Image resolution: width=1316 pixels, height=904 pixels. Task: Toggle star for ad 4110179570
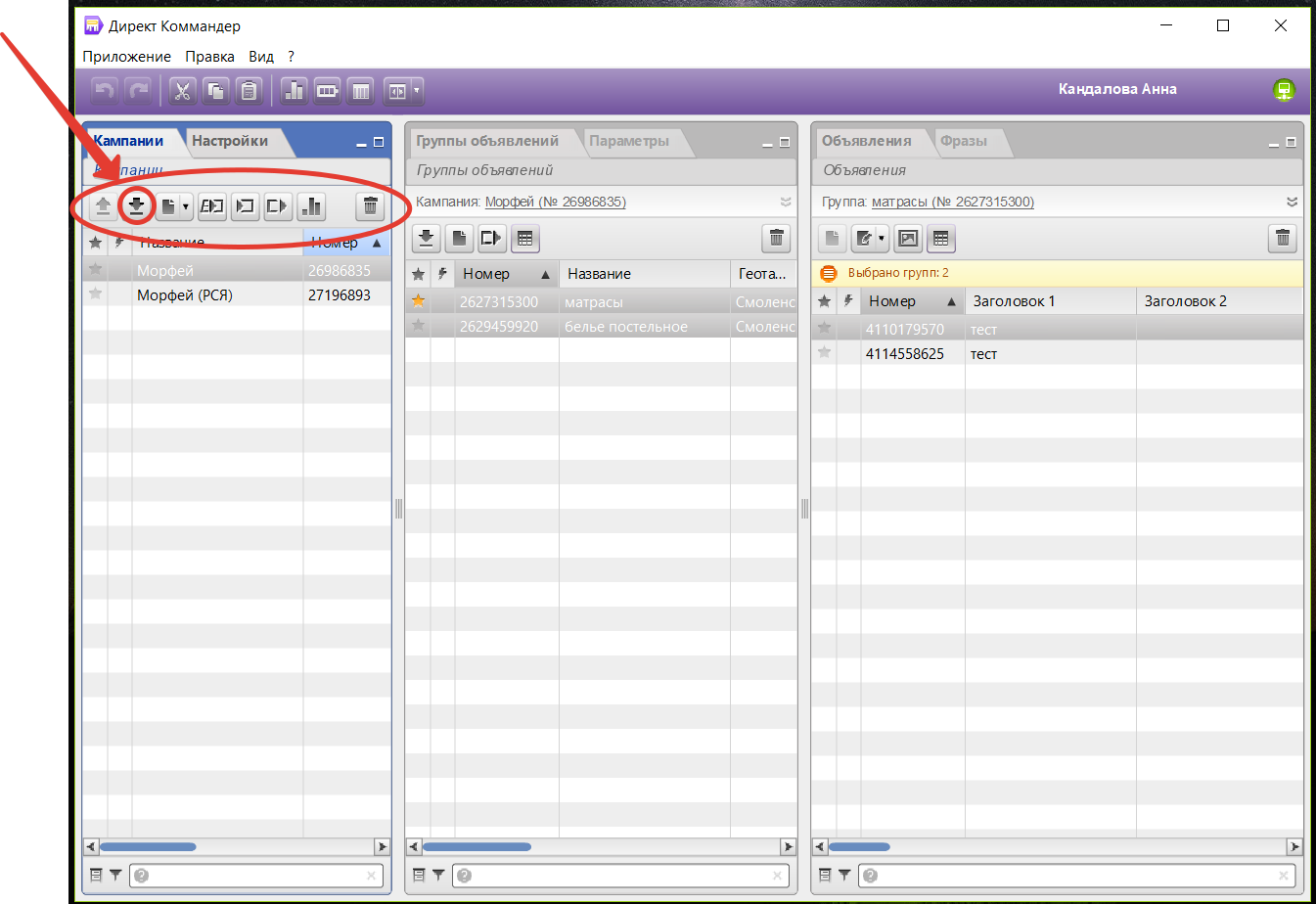click(824, 328)
